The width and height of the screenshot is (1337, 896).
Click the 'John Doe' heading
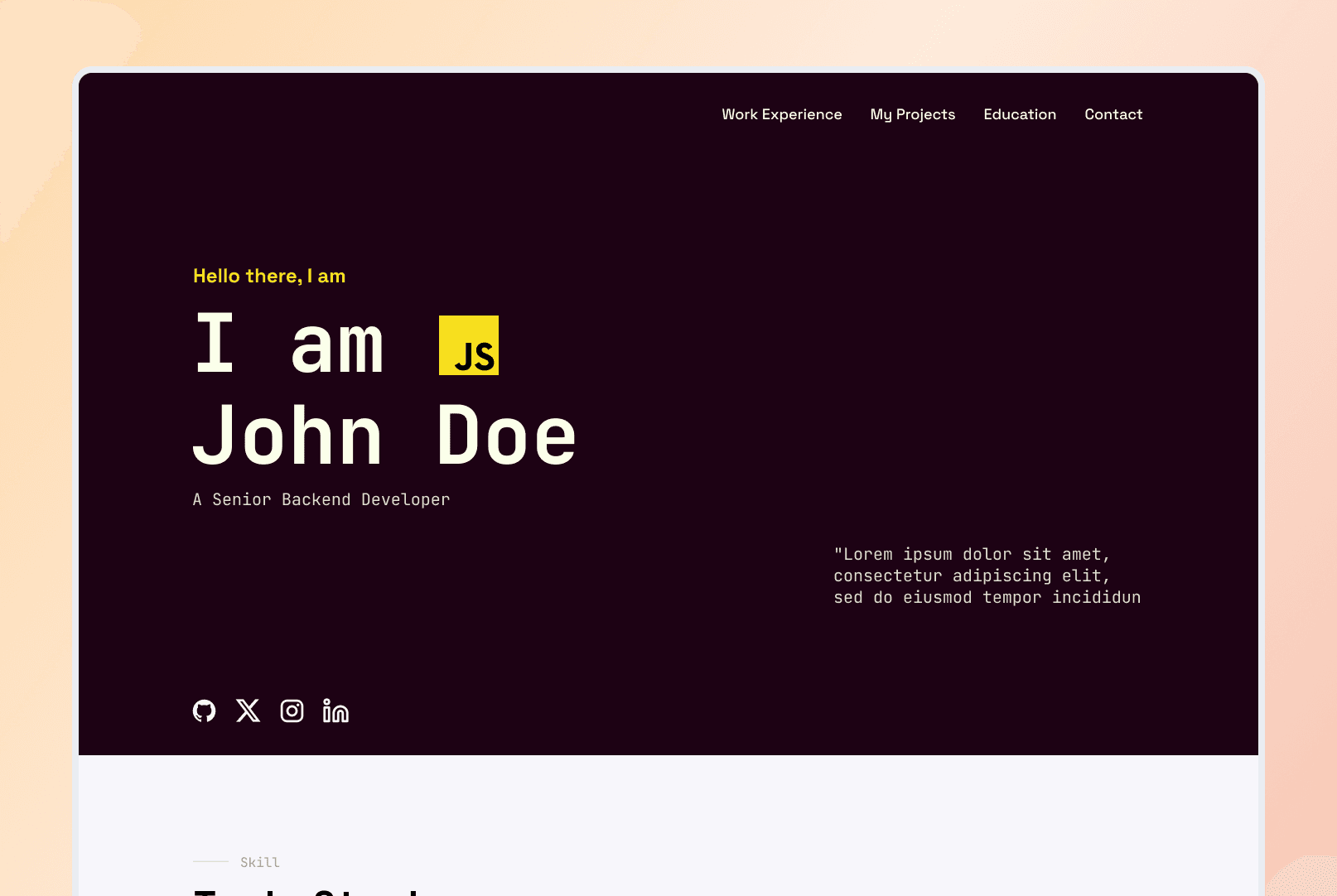pyautogui.click(x=384, y=435)
